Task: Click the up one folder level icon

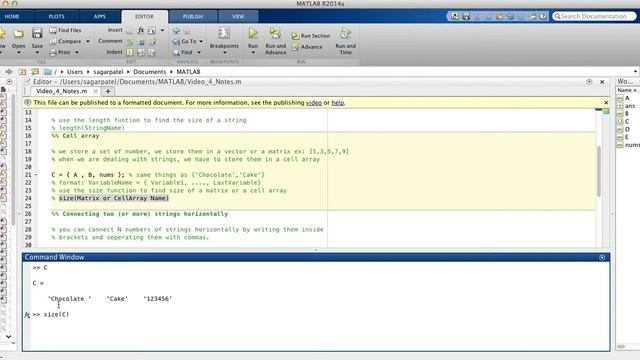Action: point(22,71)
